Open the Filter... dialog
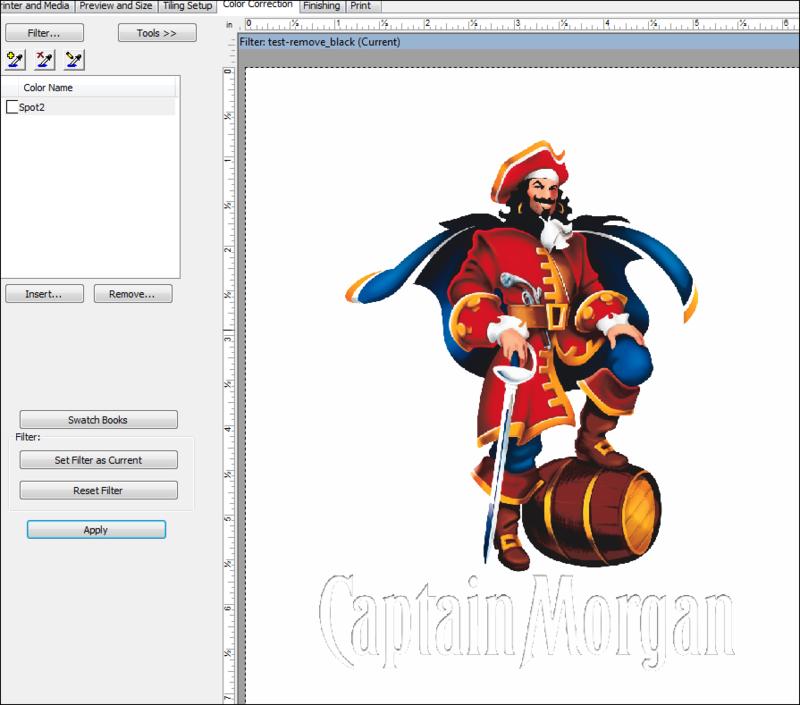The width and height of the screenshot is (800, 705). (44, 33)
